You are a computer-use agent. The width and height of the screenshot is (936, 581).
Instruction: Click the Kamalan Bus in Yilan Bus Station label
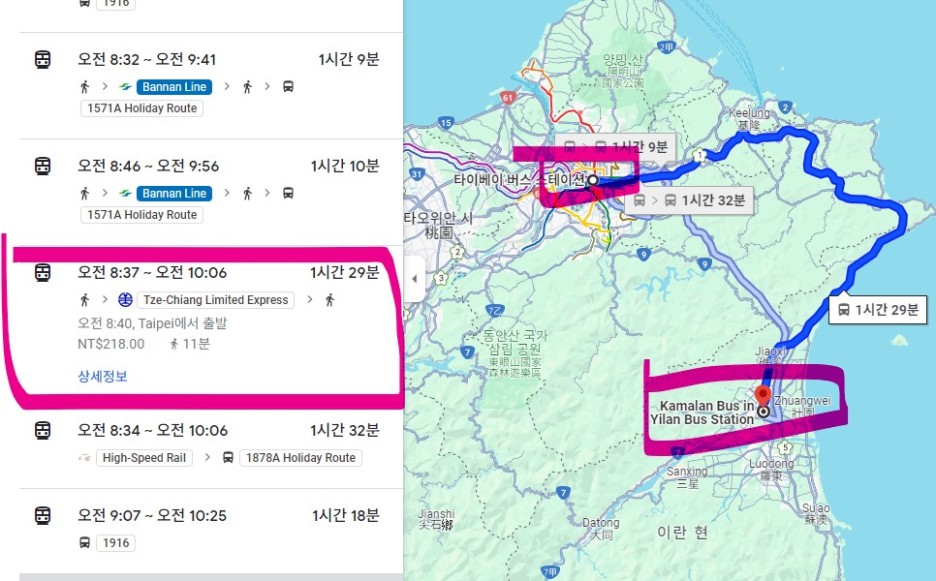coord(702,413)
